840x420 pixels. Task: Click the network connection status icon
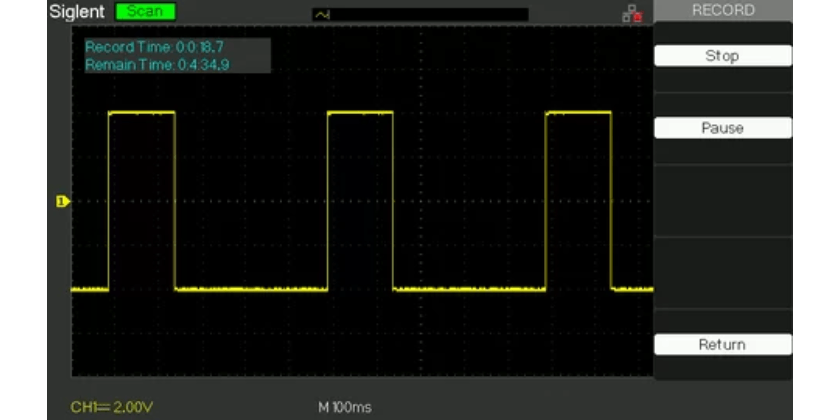click(x=631, y=13)
